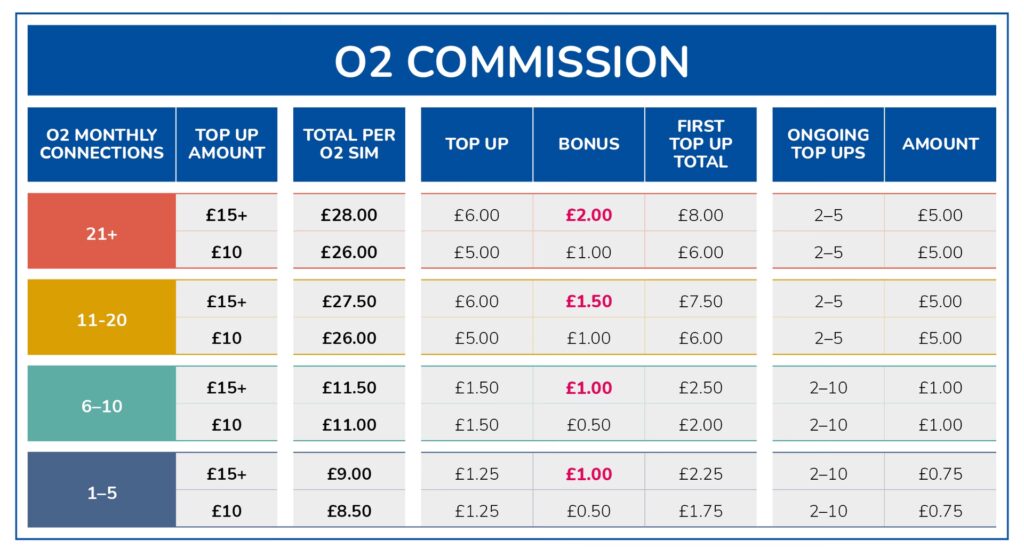Select the £9.00 total per SIM value
The image size is (1024, 556).
(x=349, y=473)
